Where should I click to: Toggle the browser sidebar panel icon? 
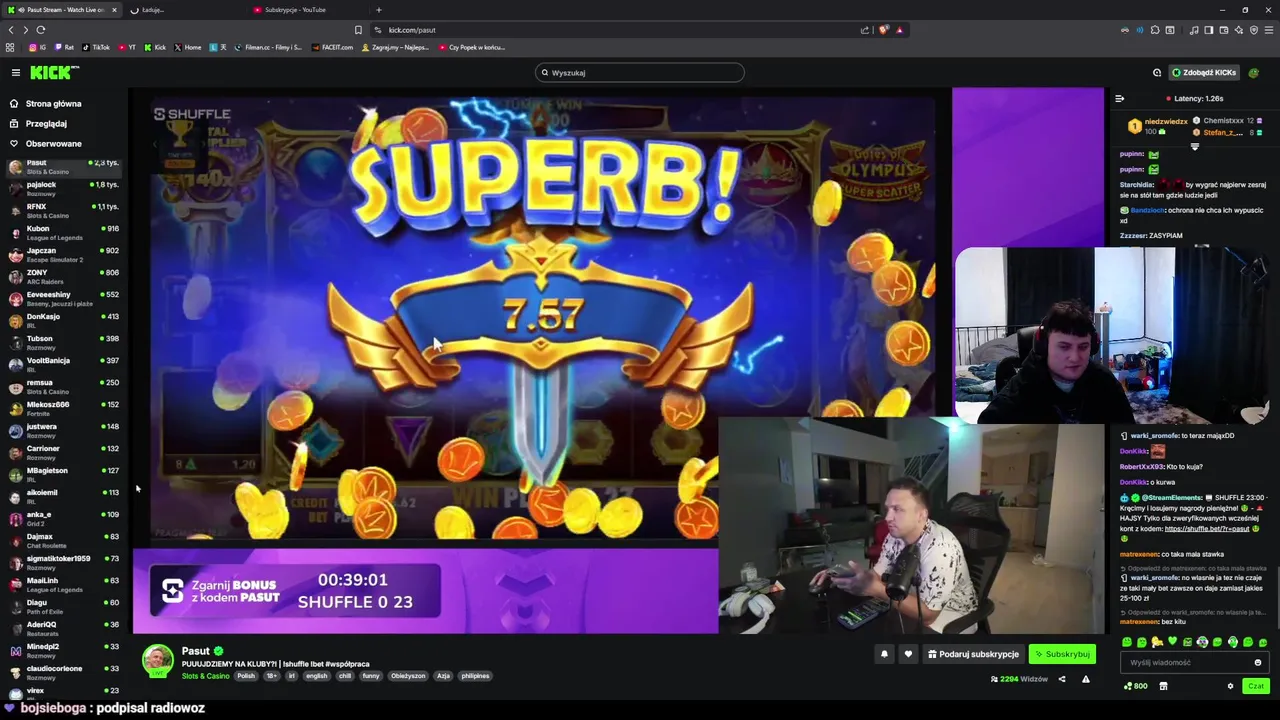1209,30
